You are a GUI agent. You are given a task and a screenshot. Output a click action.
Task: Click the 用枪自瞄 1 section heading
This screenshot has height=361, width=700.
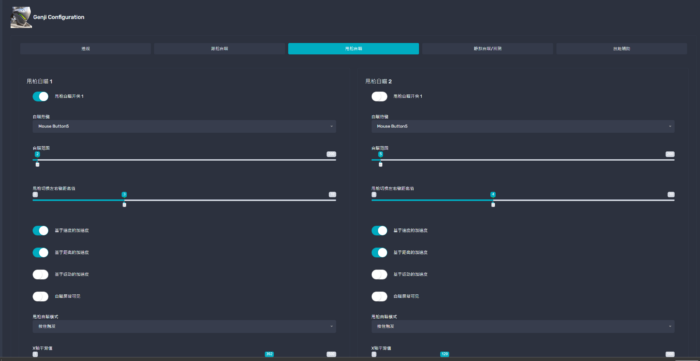(40, 82)
